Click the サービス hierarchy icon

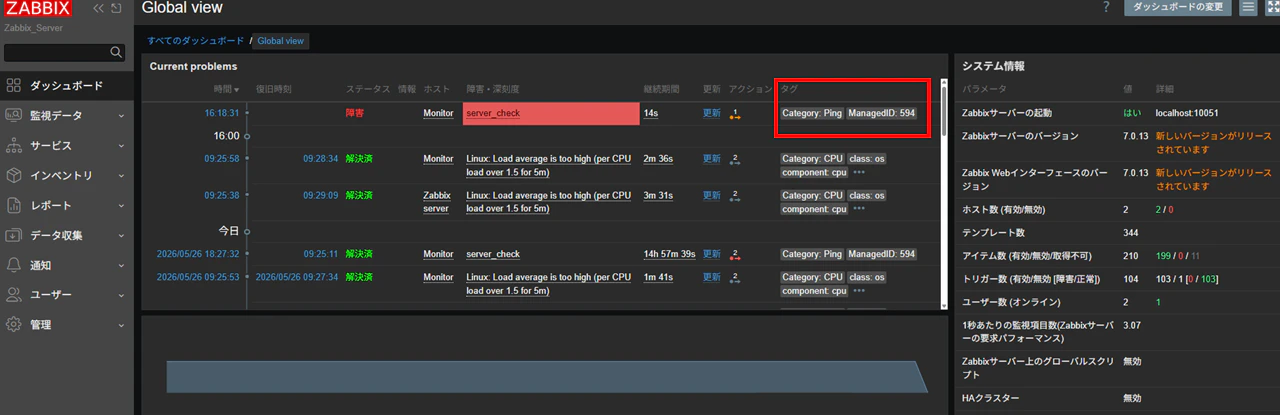pos(14,146)
